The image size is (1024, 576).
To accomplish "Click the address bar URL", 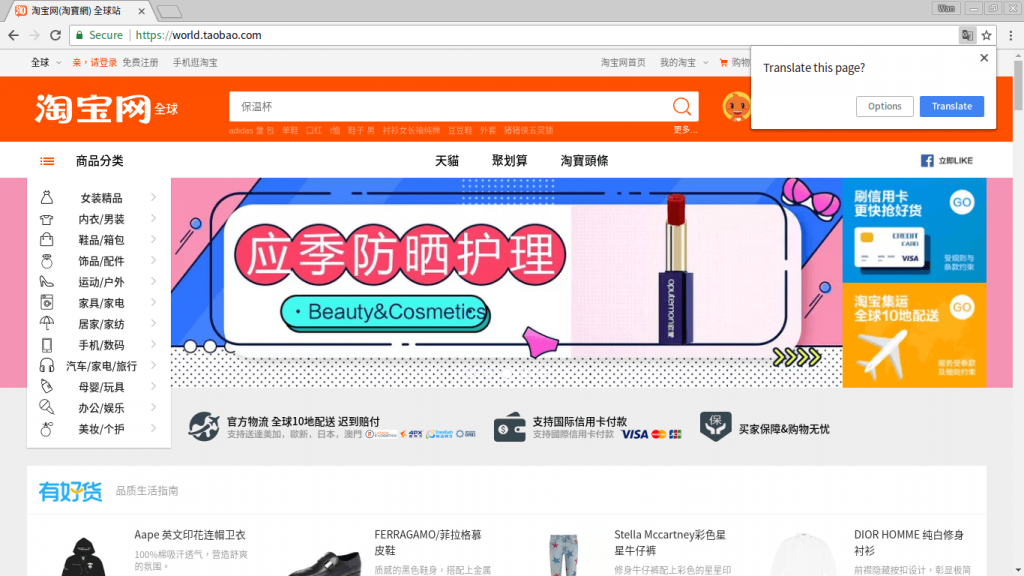I will 199,35.
